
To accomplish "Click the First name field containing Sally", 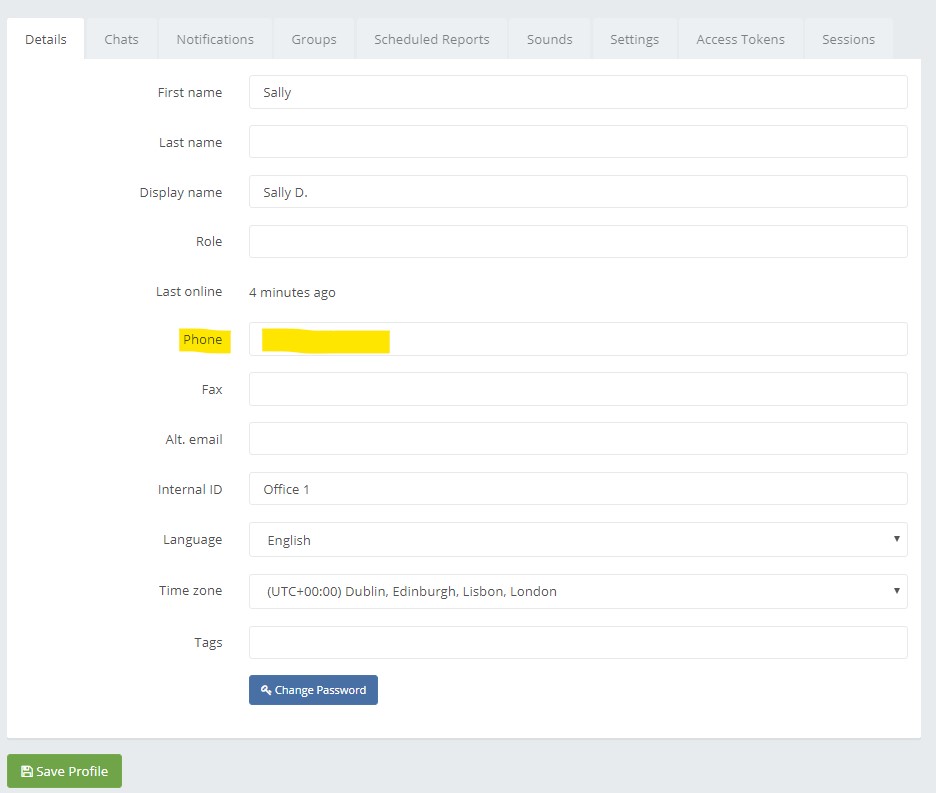I will pos(577,92).
